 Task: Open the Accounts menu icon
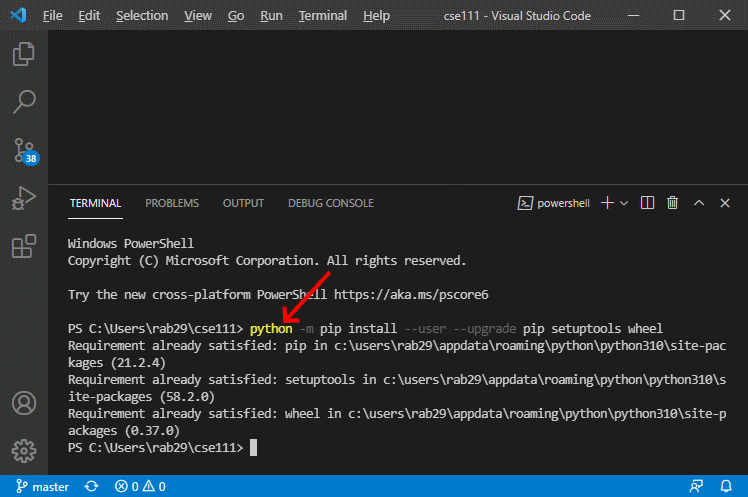click(24, 403)
